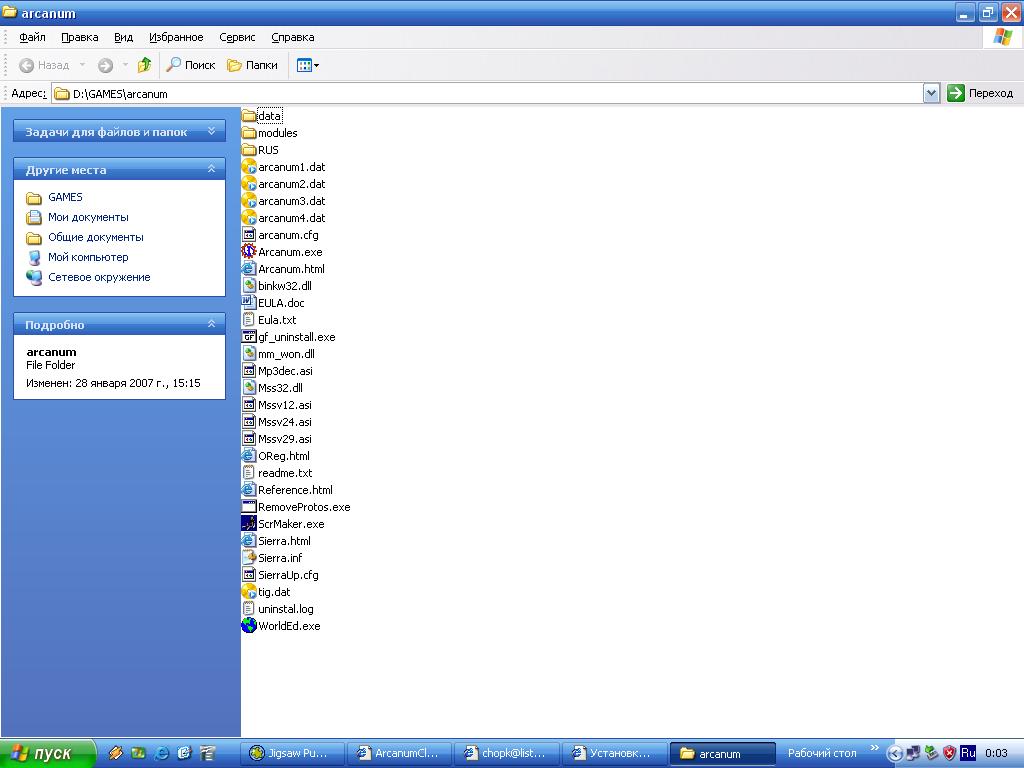
Task: Open the views mode dropdown button
Action: click(308, 65)
